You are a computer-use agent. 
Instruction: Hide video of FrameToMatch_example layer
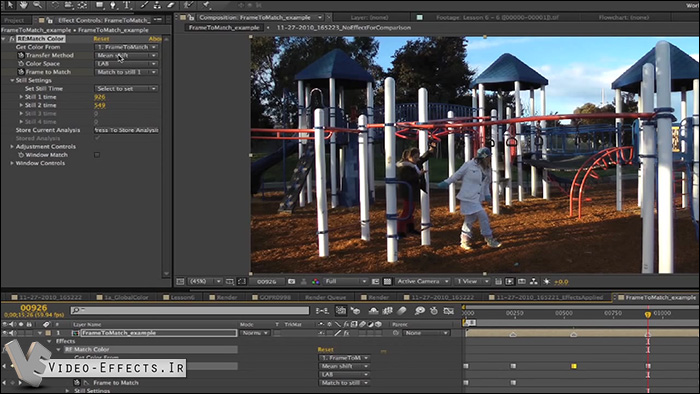(5, 333)
